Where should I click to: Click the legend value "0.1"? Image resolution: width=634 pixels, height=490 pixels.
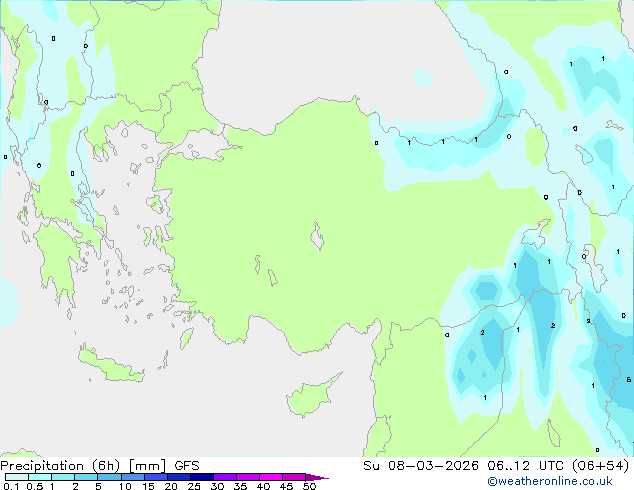pyautogui.click(x=11, y=486)
